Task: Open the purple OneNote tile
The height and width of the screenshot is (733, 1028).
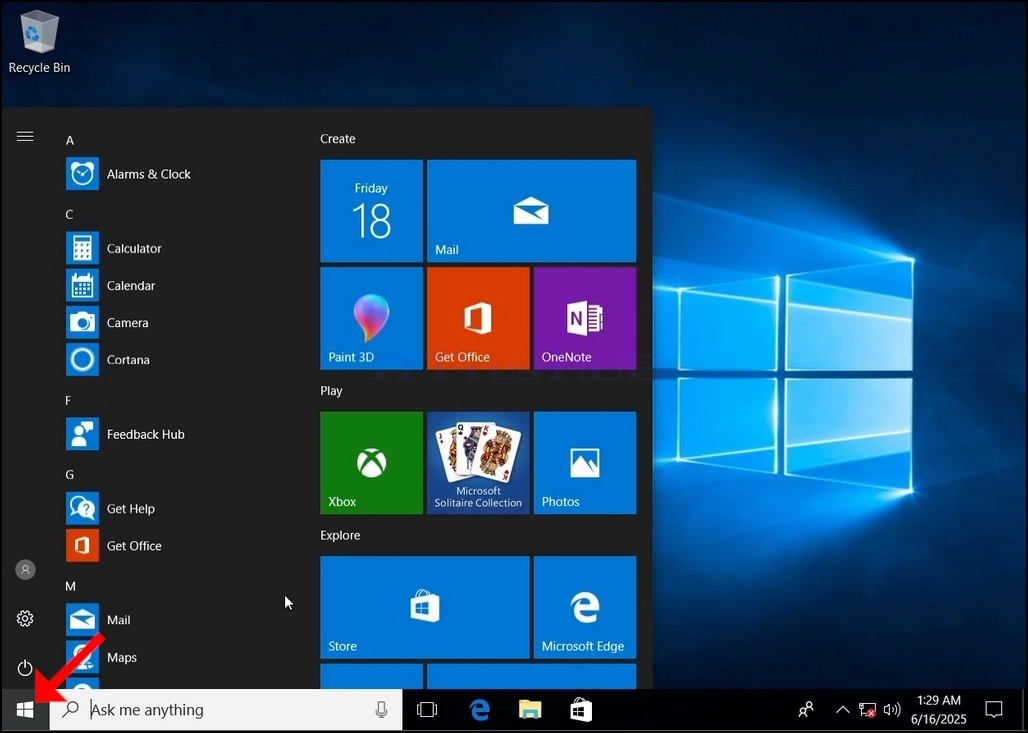Action: click(585, 318)
